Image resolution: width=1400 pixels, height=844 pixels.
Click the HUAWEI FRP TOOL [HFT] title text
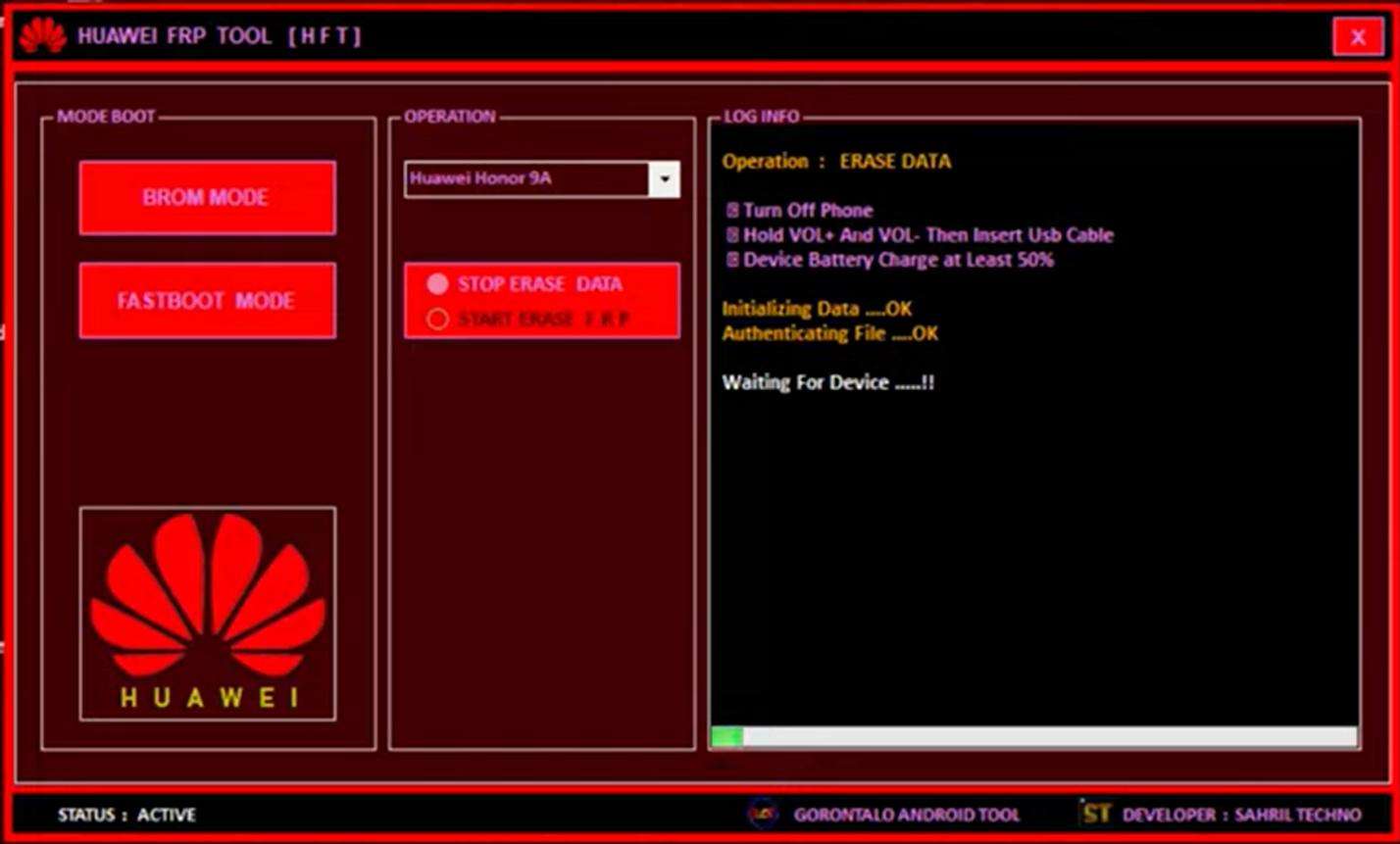click(220, 36)
